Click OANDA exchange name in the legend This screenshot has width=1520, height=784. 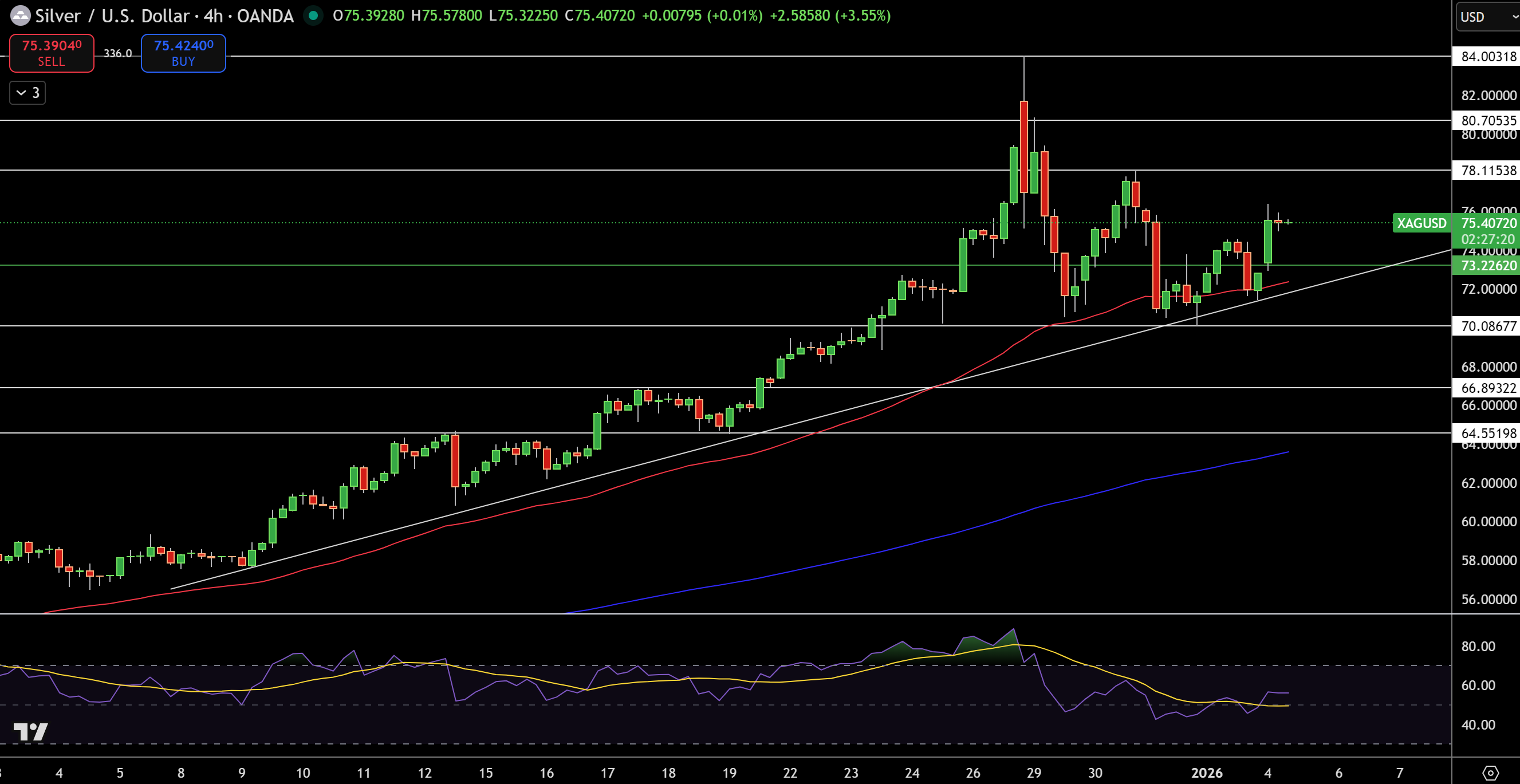[265, 16]
